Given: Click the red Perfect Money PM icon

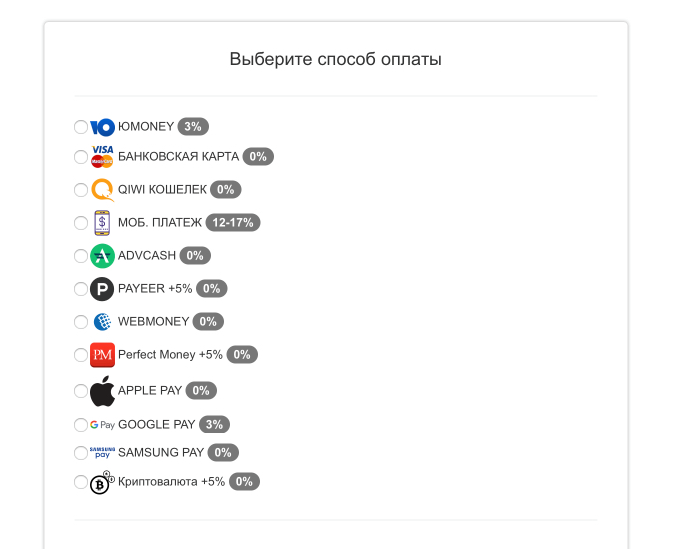Looking at the screenshot, I should [x=102, y=355].
